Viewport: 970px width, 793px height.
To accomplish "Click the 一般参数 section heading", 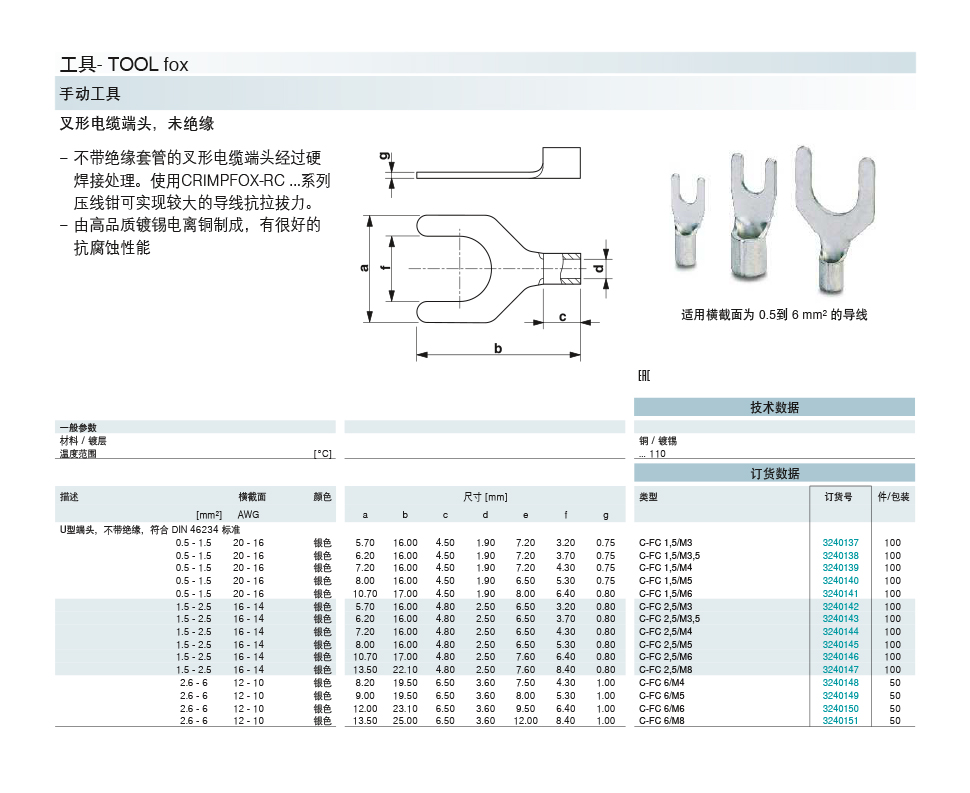I will point(78,427).
